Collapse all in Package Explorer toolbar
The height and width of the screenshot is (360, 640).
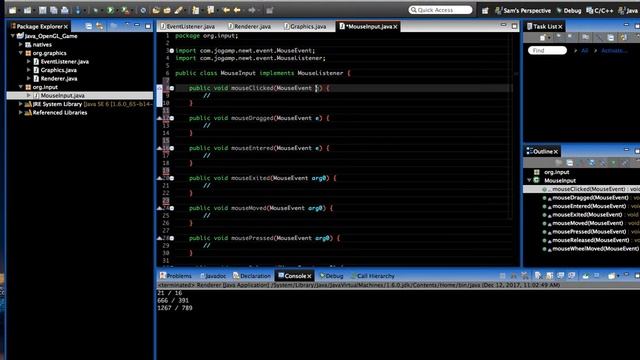[89, 27]
